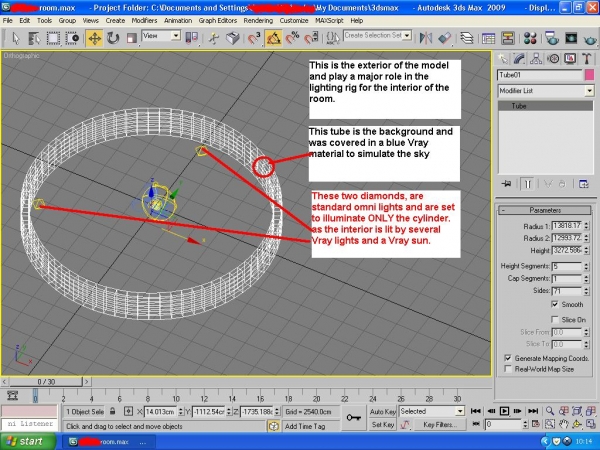This screenshot has height=450, width=600.
Task: Open Schematic View from toolbar
Action: (x=507, y=38)
